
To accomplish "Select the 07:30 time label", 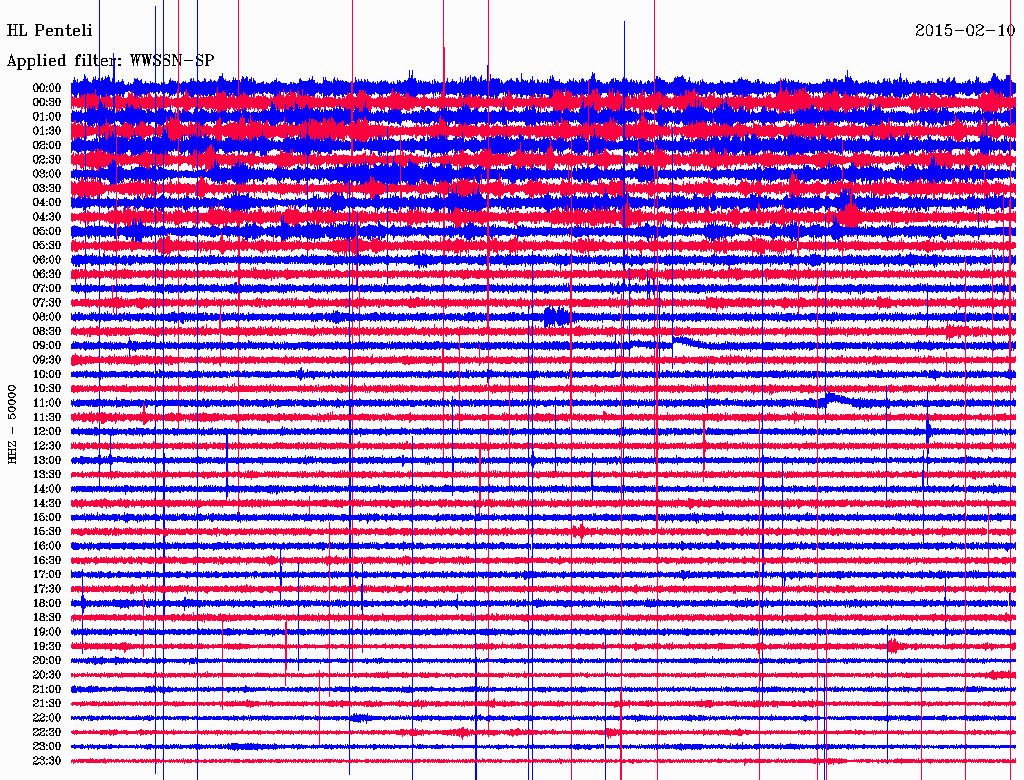I will [x=47, y=302].
